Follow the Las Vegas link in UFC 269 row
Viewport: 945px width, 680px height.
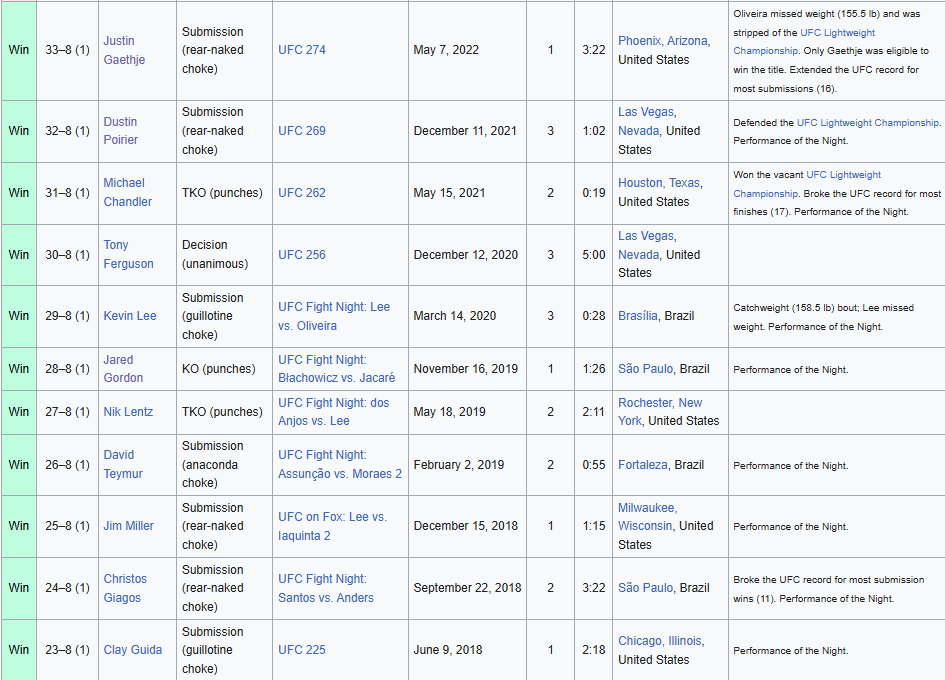coord(647,112)
